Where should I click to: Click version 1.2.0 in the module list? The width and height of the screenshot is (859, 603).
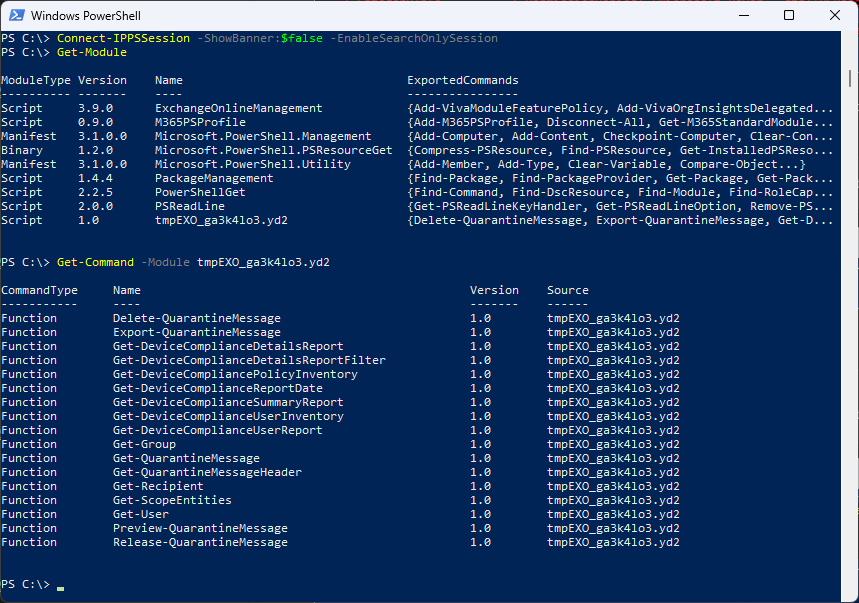pos(95,151)
